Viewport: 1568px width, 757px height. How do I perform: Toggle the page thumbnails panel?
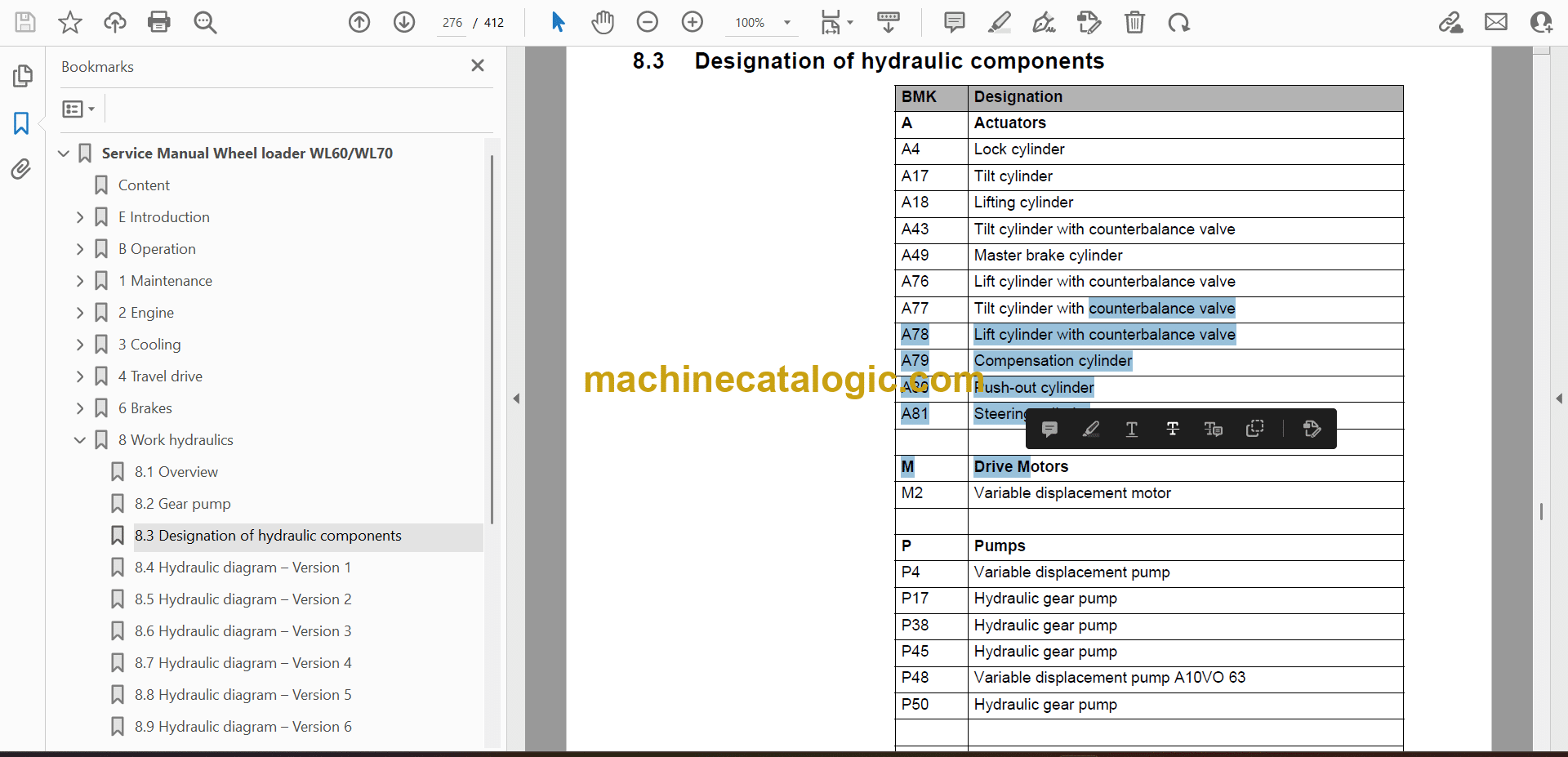pos(22,76)
